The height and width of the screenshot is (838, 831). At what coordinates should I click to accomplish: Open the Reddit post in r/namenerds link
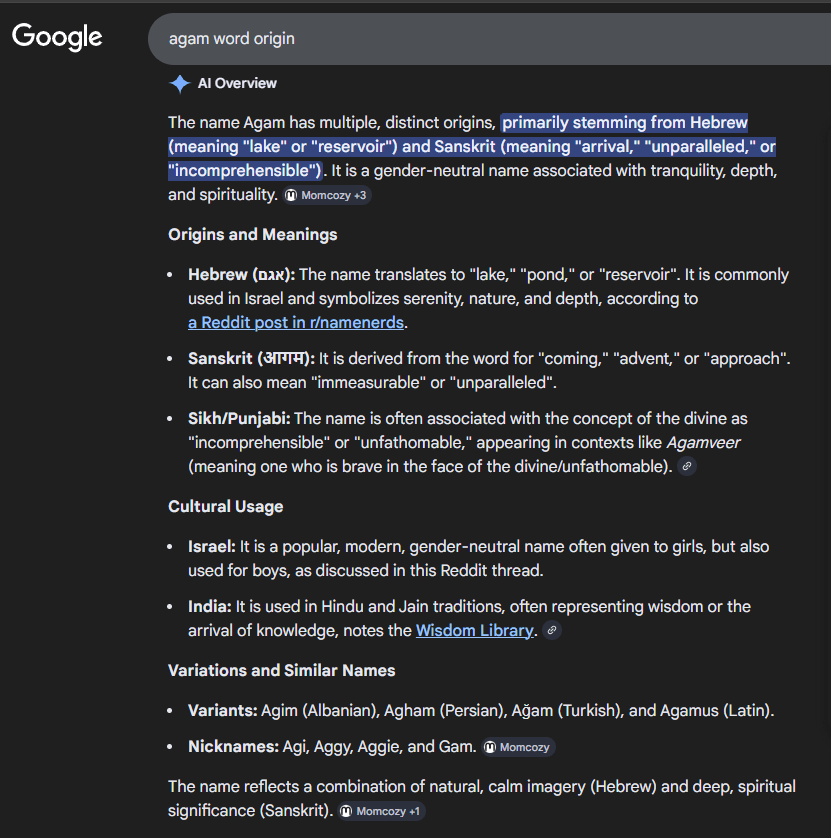coord(296,322)
